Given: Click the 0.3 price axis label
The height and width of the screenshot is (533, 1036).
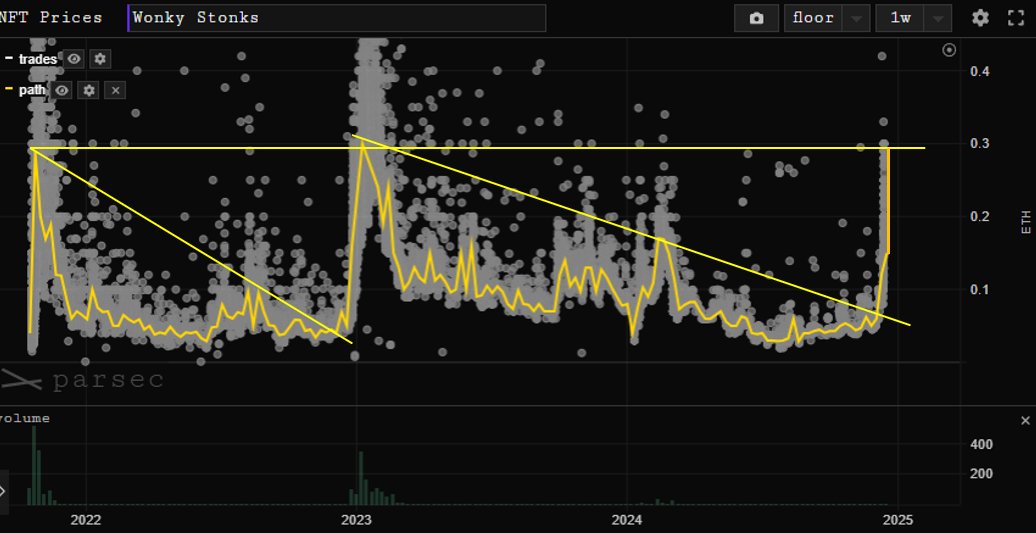Looking at the screenshot, I should pos(979,145).
